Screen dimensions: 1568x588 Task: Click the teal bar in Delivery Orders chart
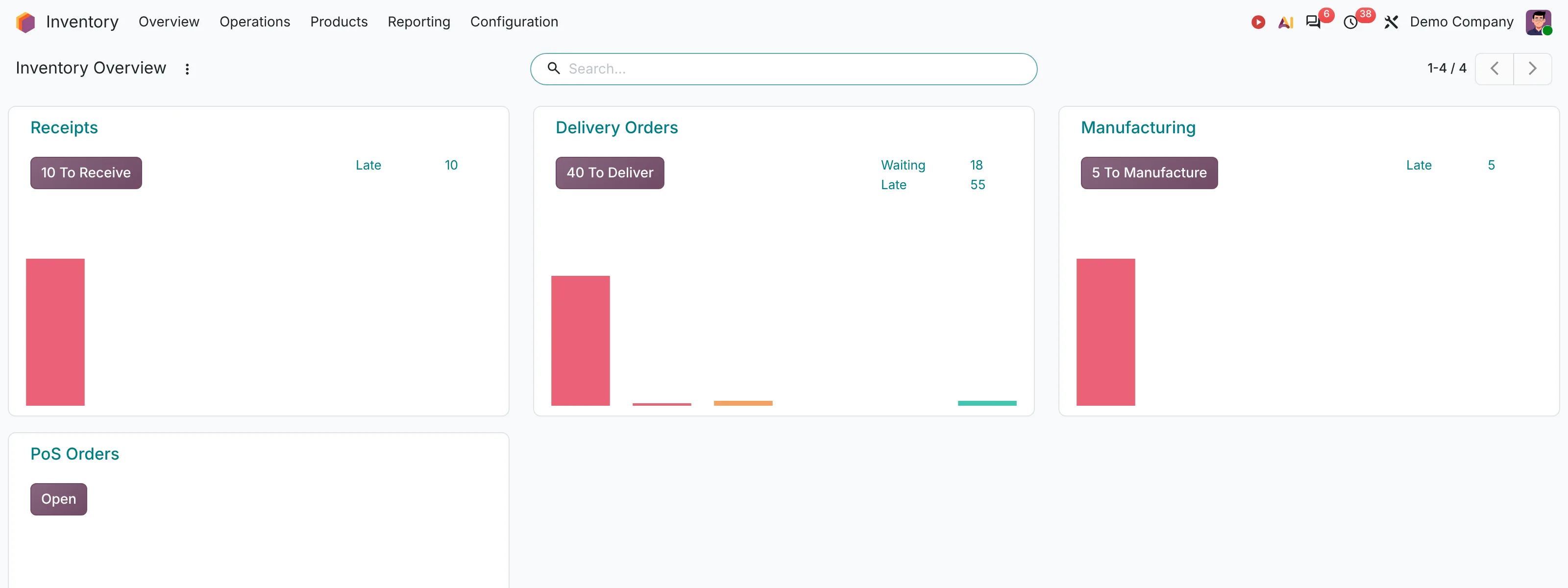click(x=987, y=403)
